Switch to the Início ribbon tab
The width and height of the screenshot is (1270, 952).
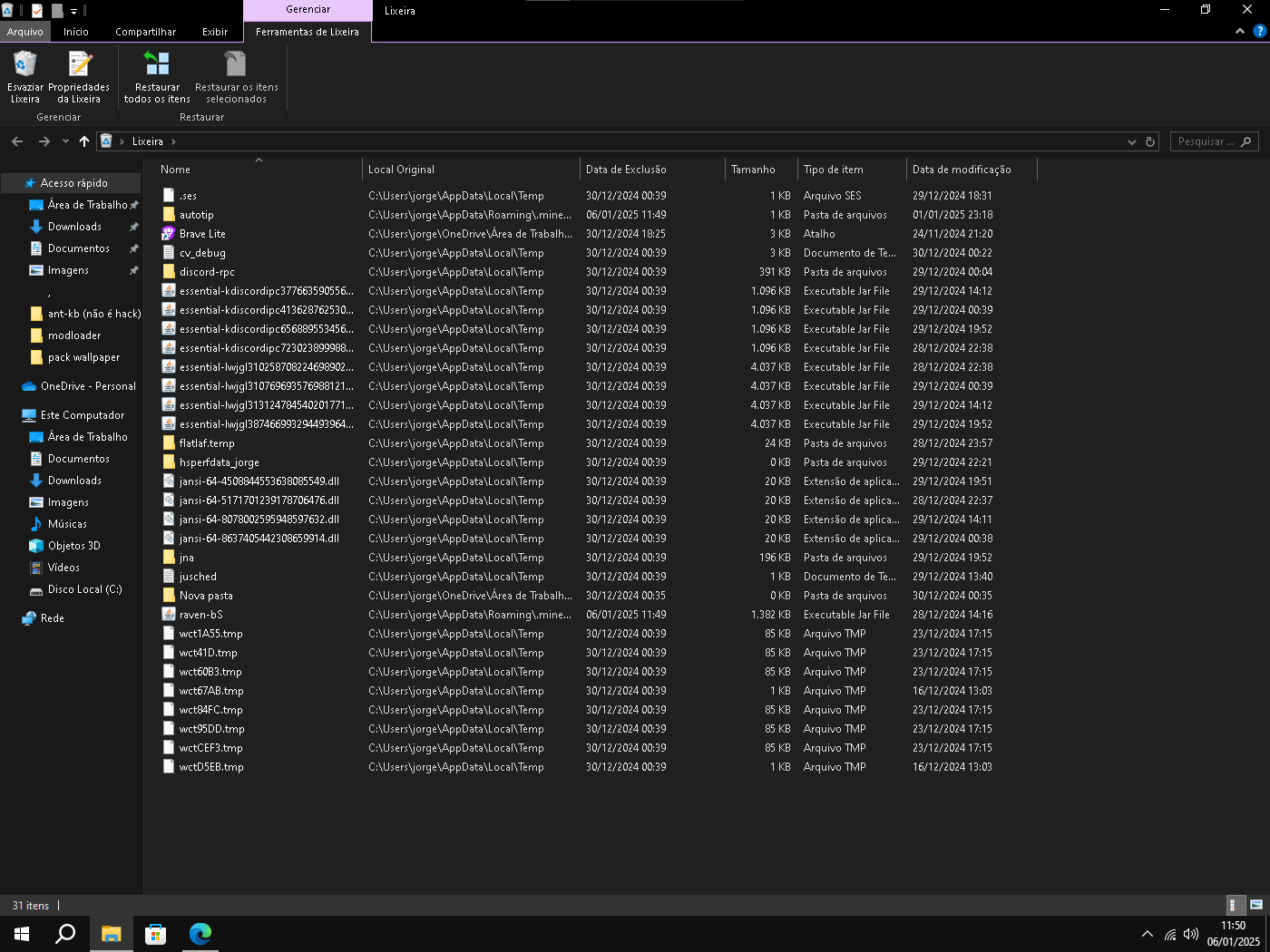tap(76, 32)
